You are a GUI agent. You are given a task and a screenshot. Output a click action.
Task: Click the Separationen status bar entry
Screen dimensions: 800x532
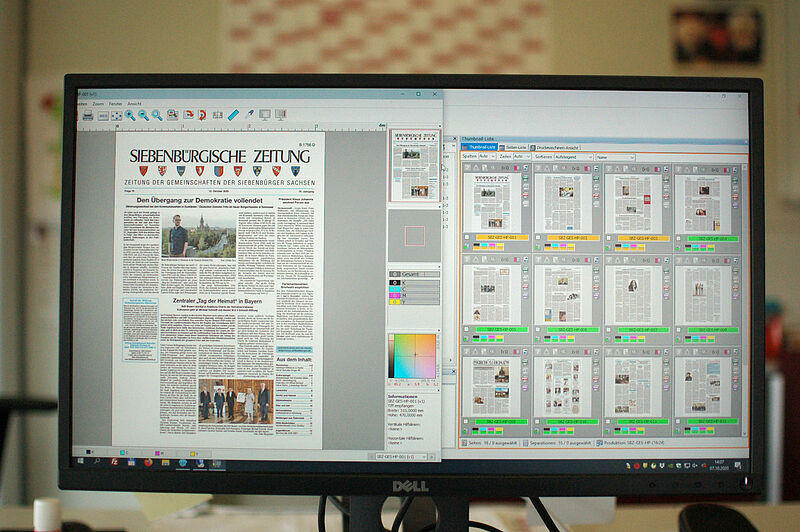[556, 443]
